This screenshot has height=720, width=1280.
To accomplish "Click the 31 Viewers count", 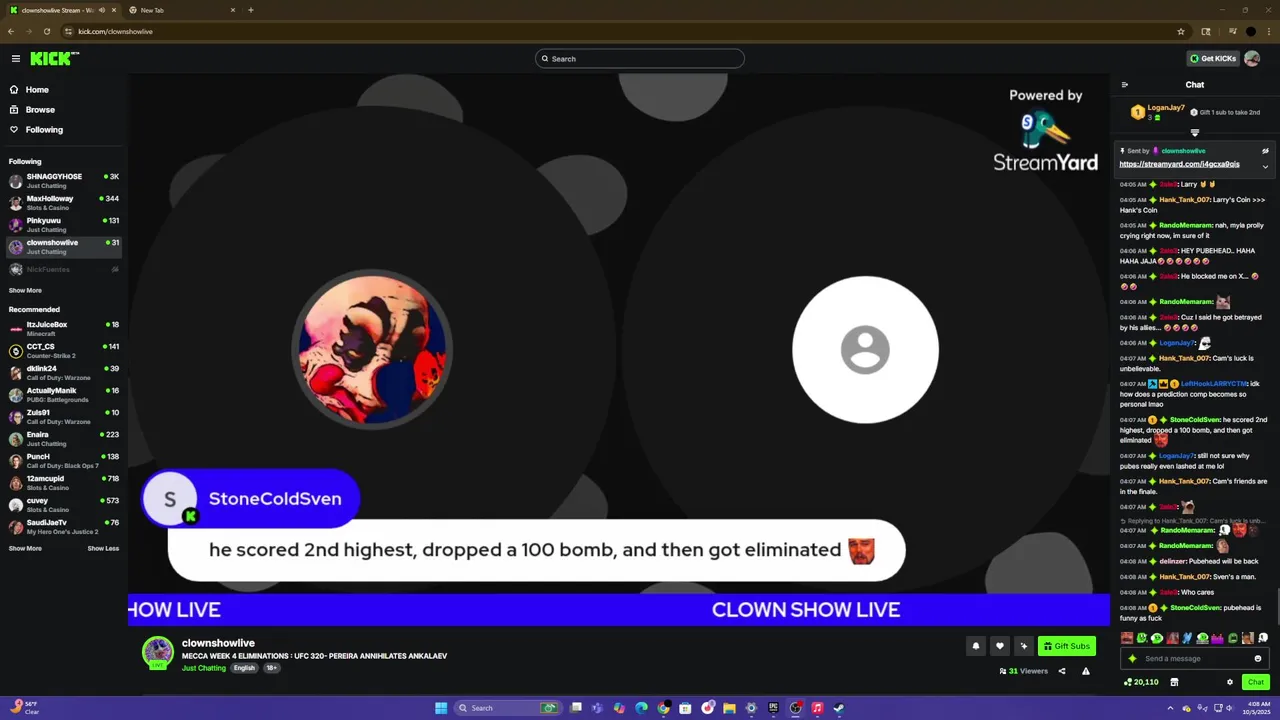I will click(x=1023, y=671).
